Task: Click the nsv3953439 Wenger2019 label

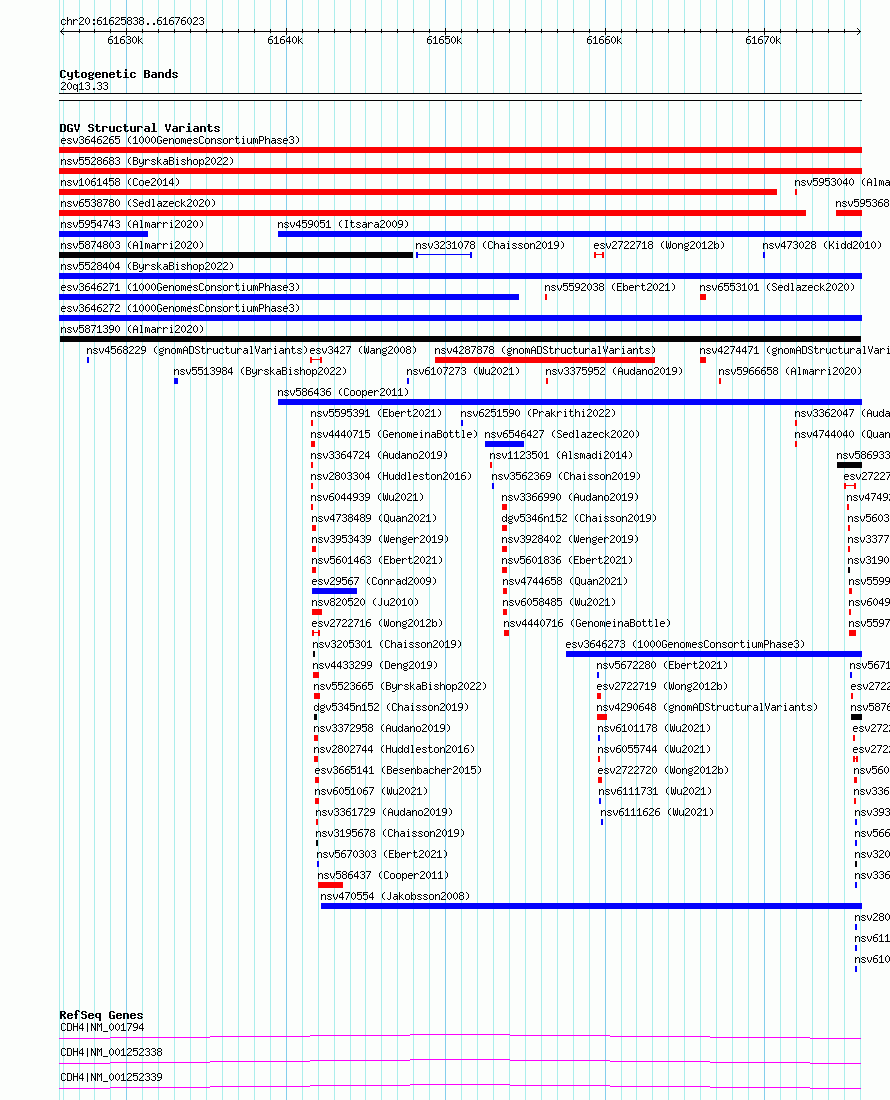Action: [x=380, y=539]
